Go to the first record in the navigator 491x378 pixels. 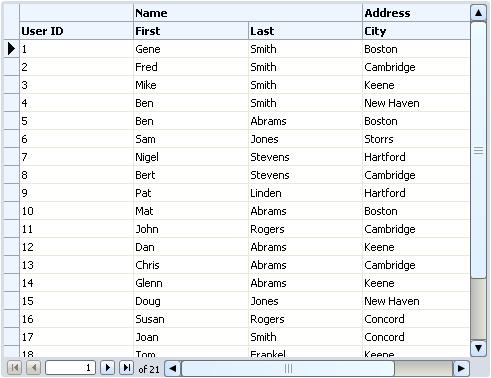click(14, 368)
